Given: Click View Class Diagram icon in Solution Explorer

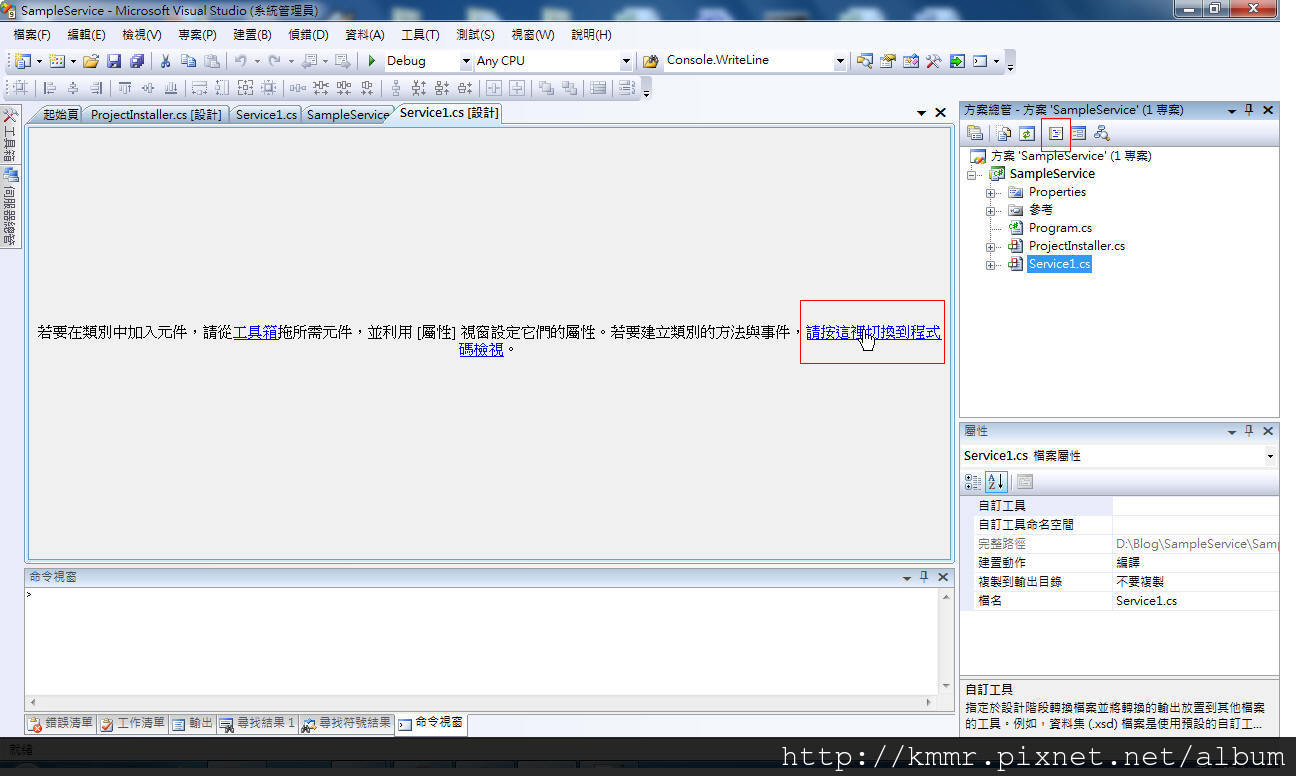Looking at the screenshot, I should pos(1102,133).
